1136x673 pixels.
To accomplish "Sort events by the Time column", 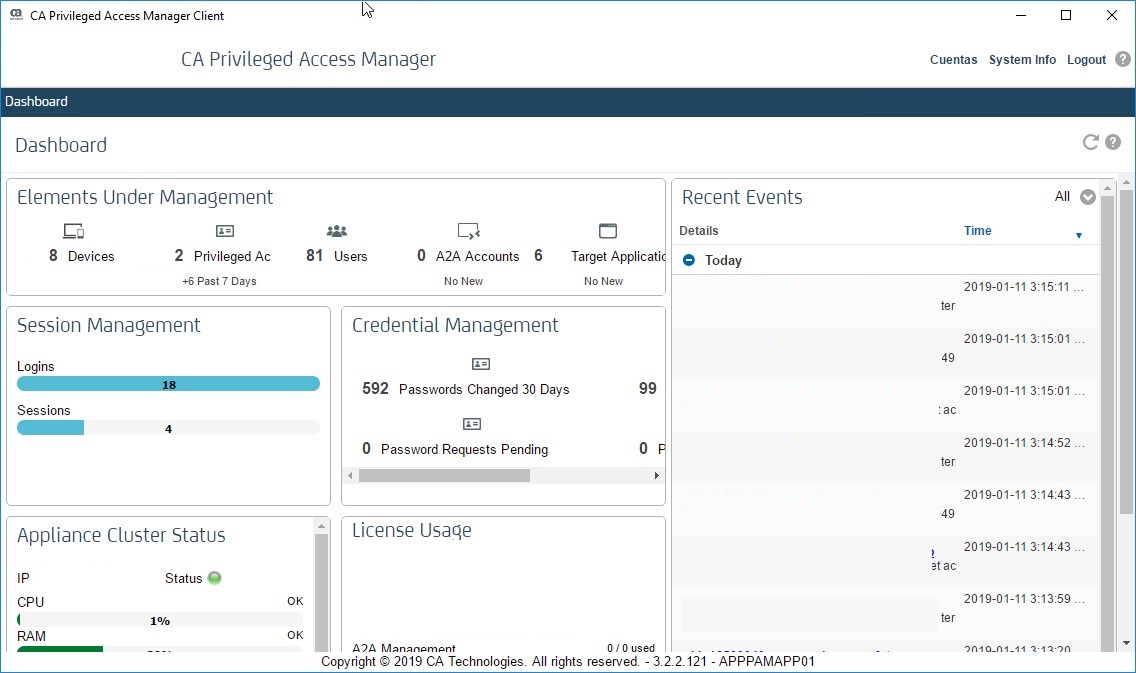I will (x=978, y=231).
